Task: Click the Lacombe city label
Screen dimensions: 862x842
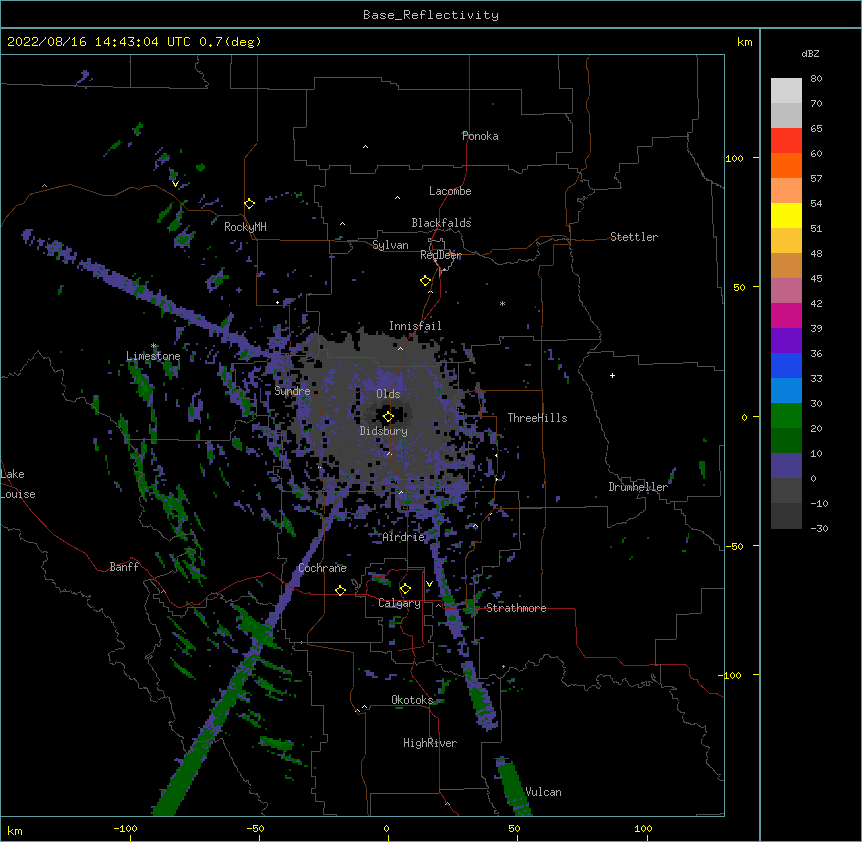Action: click(x=450, y=191)
